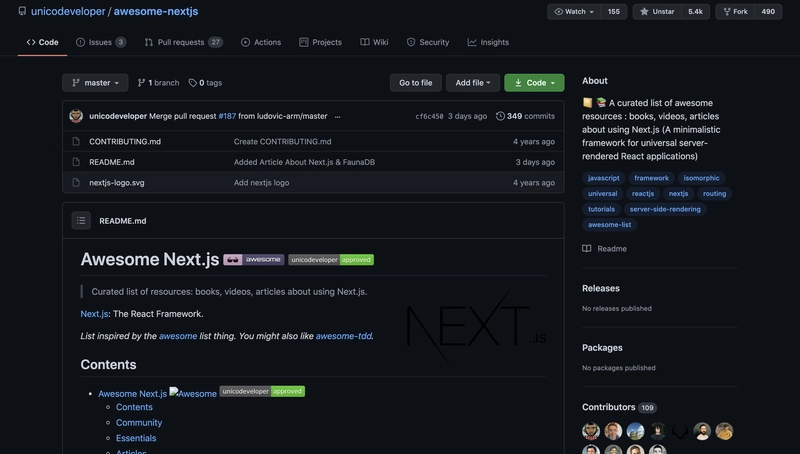Select the routing topic tag
This screenshot has width=800, height=454.
[x=714, y=193]
